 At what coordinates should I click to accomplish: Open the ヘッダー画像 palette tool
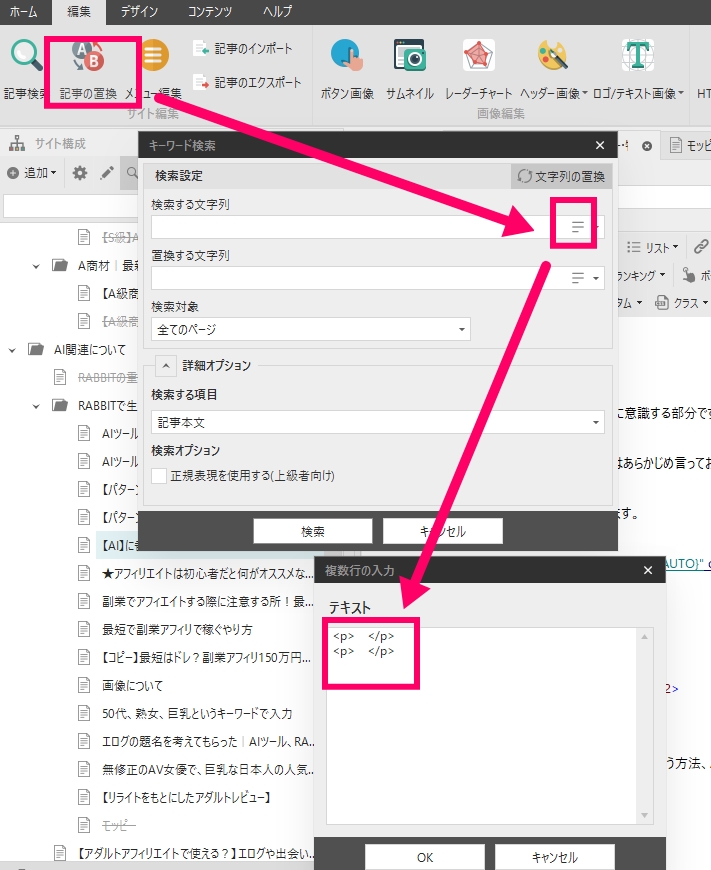[551, 59]
